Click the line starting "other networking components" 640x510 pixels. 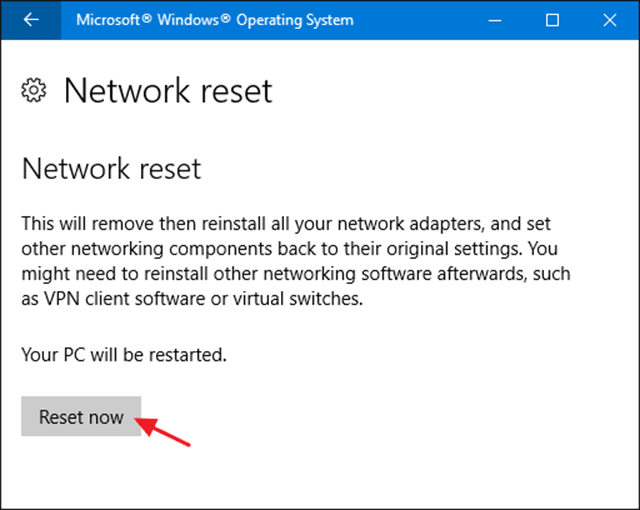tap(289, 249)
